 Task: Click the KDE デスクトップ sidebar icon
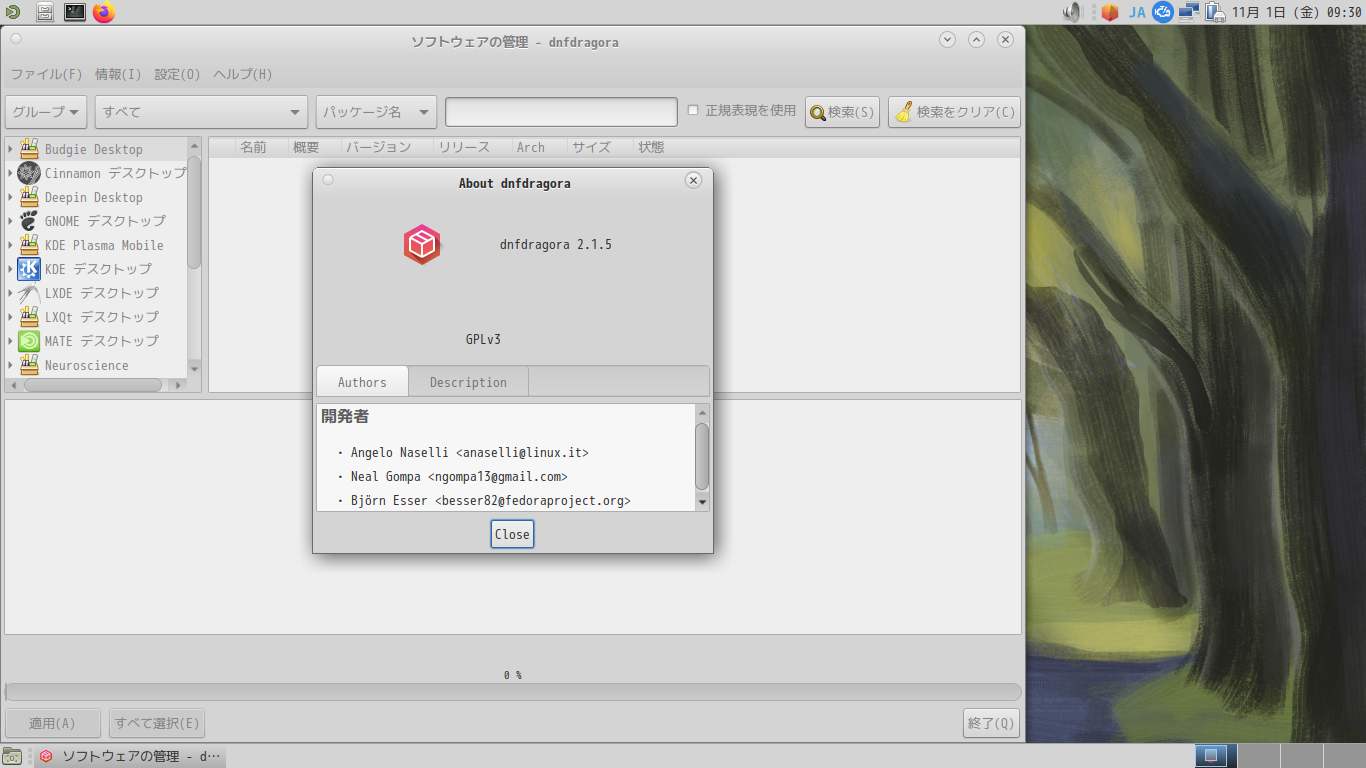(x=27, y=268)
